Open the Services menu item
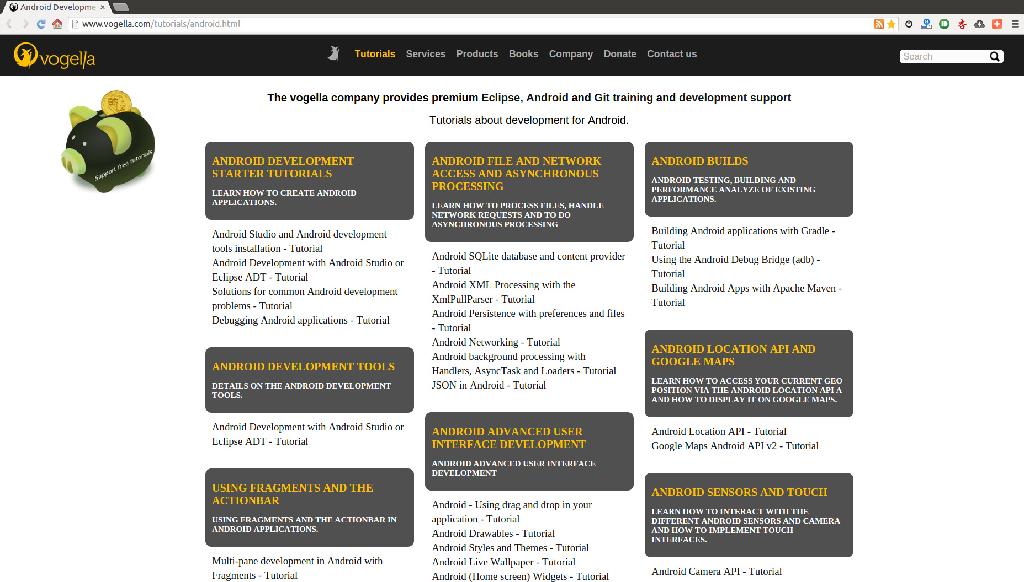 (426, 54)
